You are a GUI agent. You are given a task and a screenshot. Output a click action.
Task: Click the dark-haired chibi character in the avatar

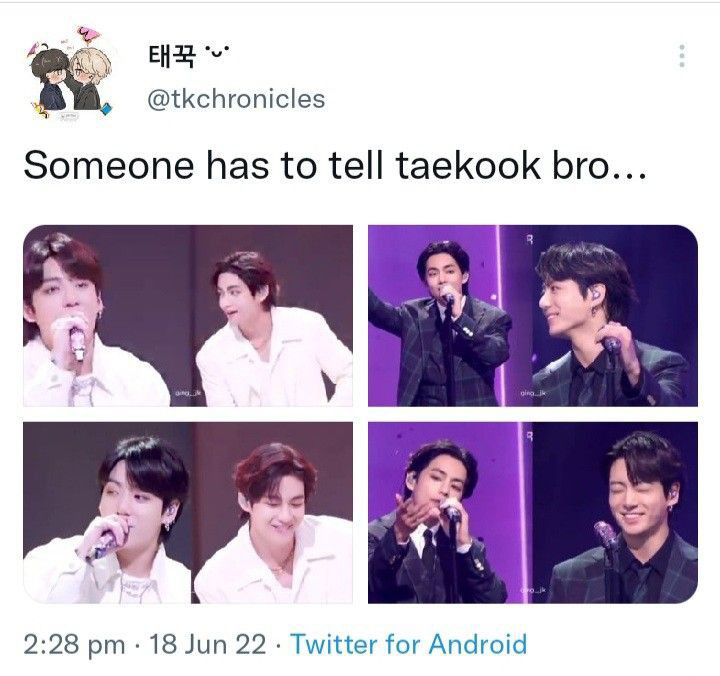[x=51, y=79]
